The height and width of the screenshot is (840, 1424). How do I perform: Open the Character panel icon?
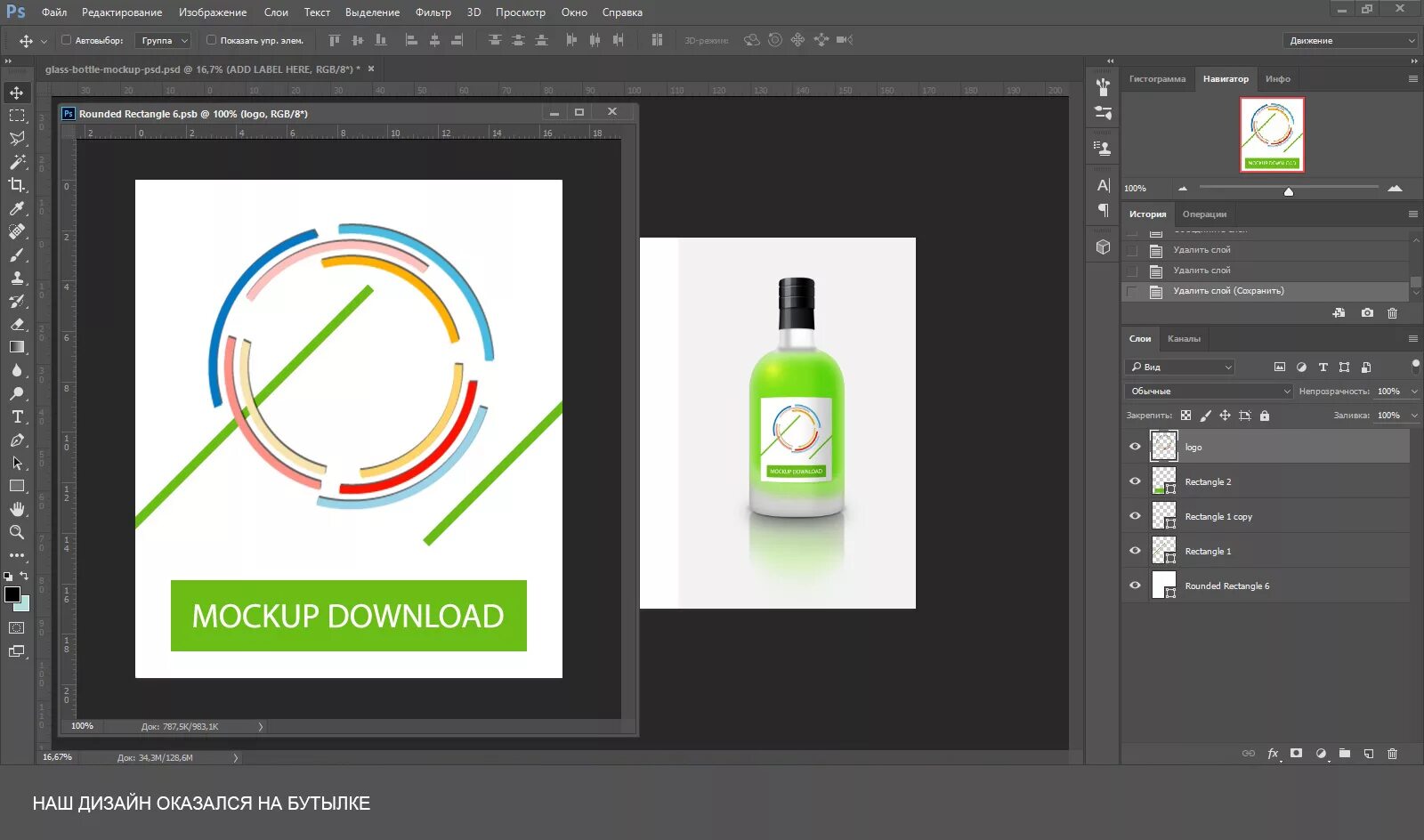coord(1104,185)
